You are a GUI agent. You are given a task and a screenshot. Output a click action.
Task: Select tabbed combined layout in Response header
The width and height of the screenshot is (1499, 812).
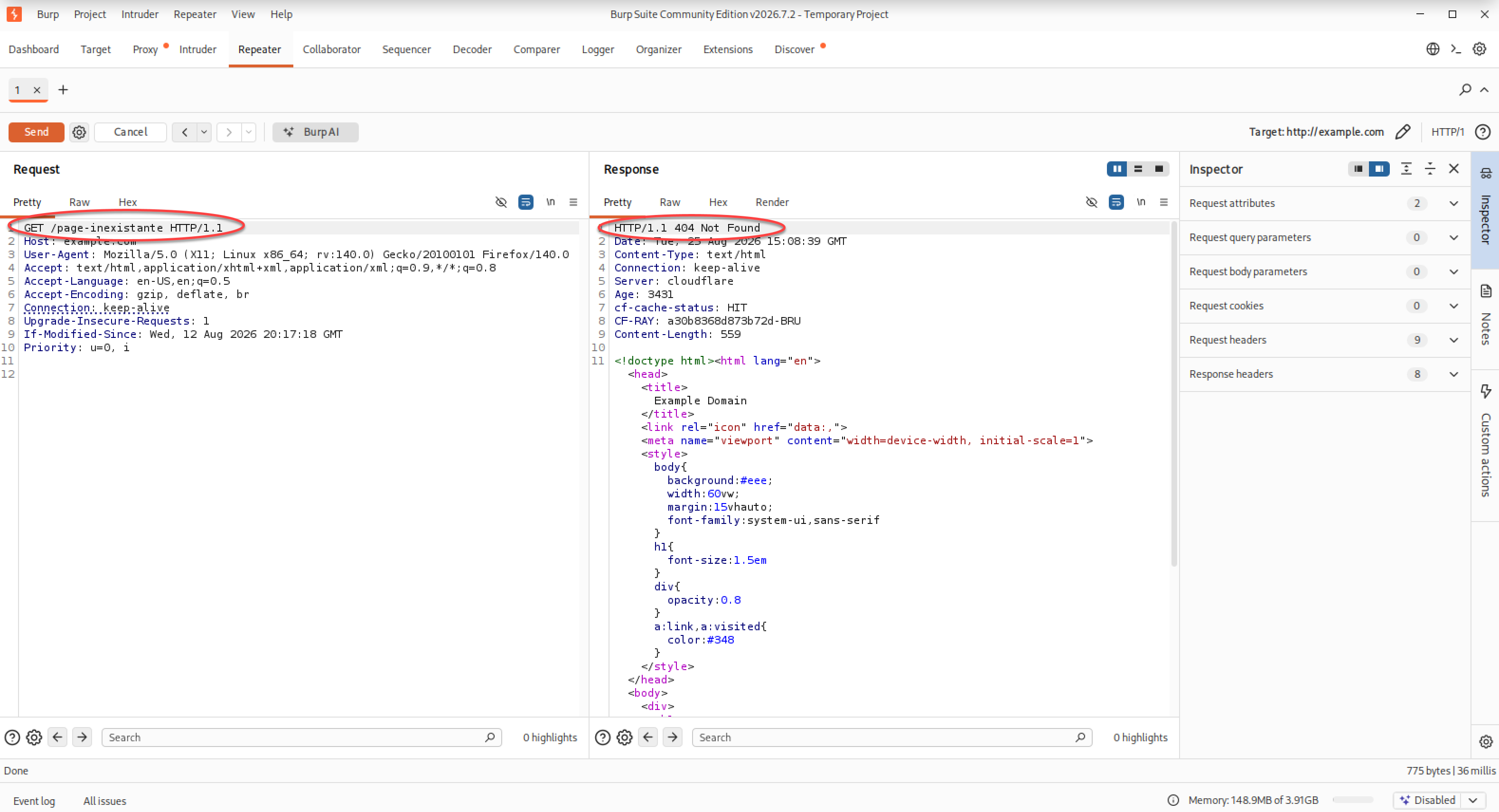[x=1159, y=168]
